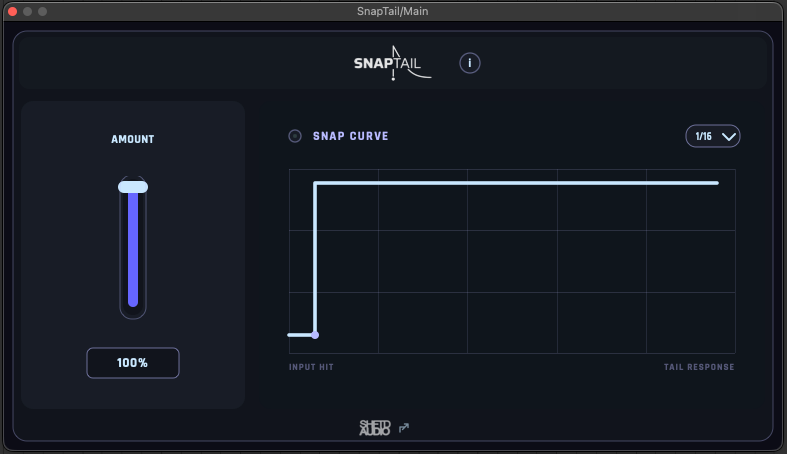Click the Shed Audio logo
The height and width of the screenshot is (454, 787).
click(x=374, y=427)
